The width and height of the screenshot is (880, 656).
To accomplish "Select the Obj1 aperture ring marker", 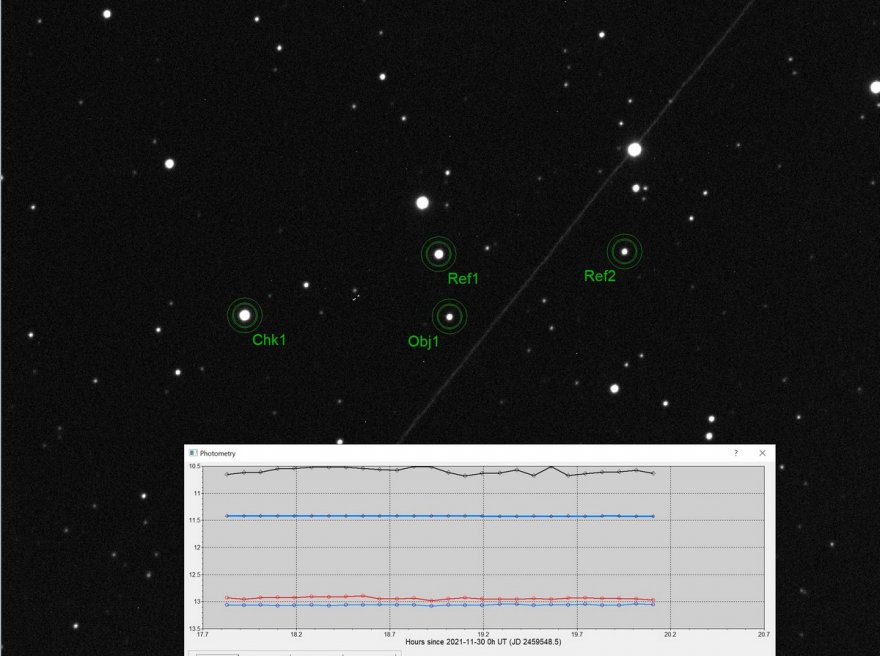I will click(x=449, y=317).
